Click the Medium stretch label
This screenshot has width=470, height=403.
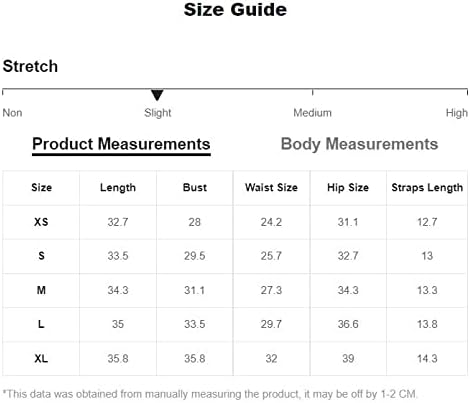(312, 113)
